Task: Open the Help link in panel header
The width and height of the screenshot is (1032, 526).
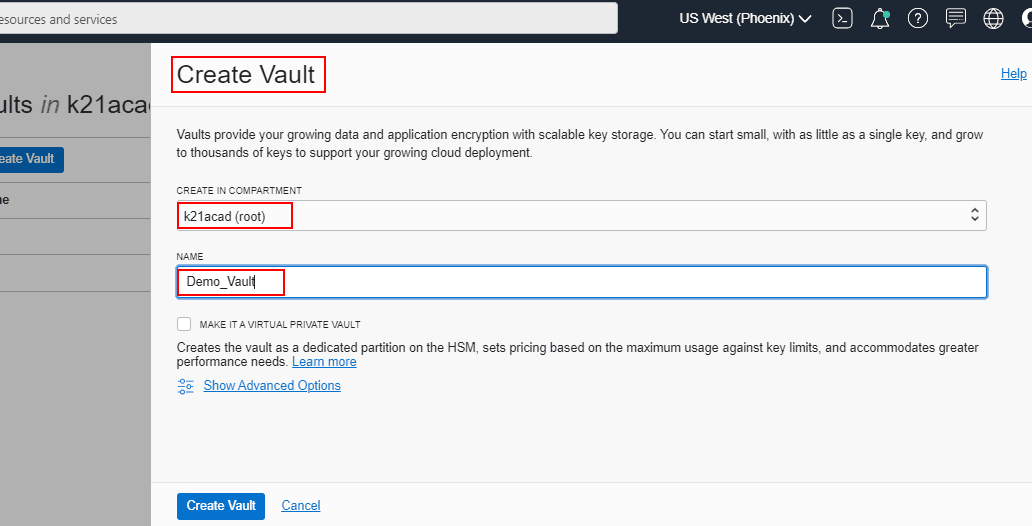Action: 1013,73
